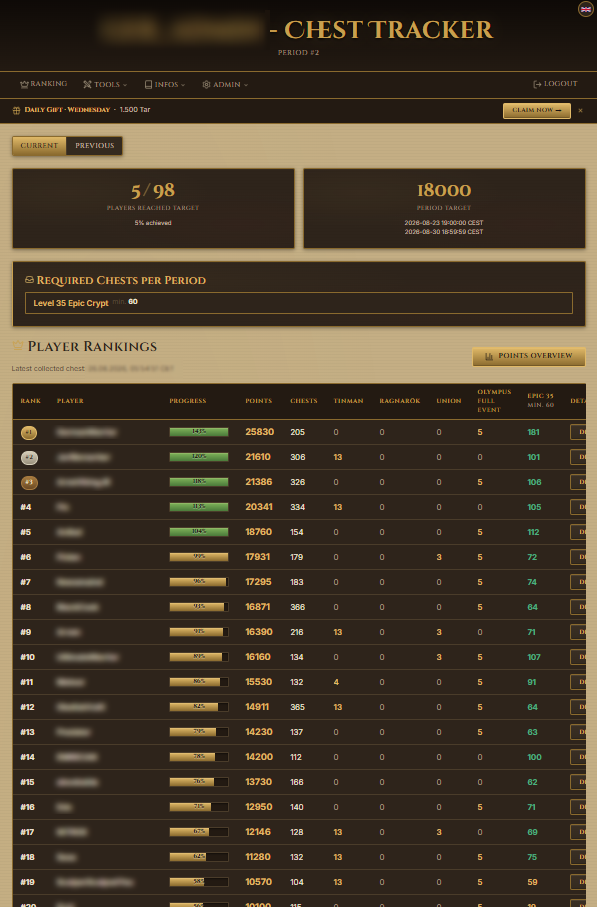Click the Tools crossed-swords icon

(x=87, y=84)
